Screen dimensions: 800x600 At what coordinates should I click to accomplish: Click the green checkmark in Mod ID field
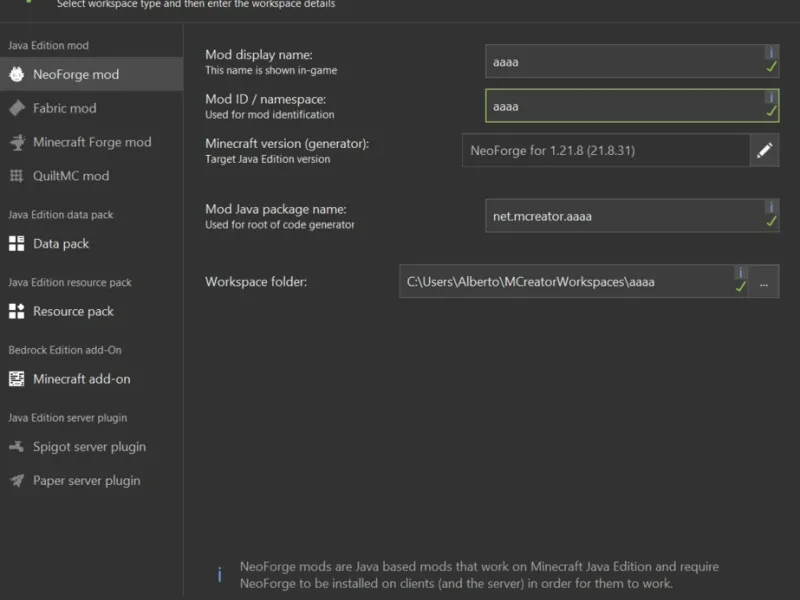tap(771, 111)
